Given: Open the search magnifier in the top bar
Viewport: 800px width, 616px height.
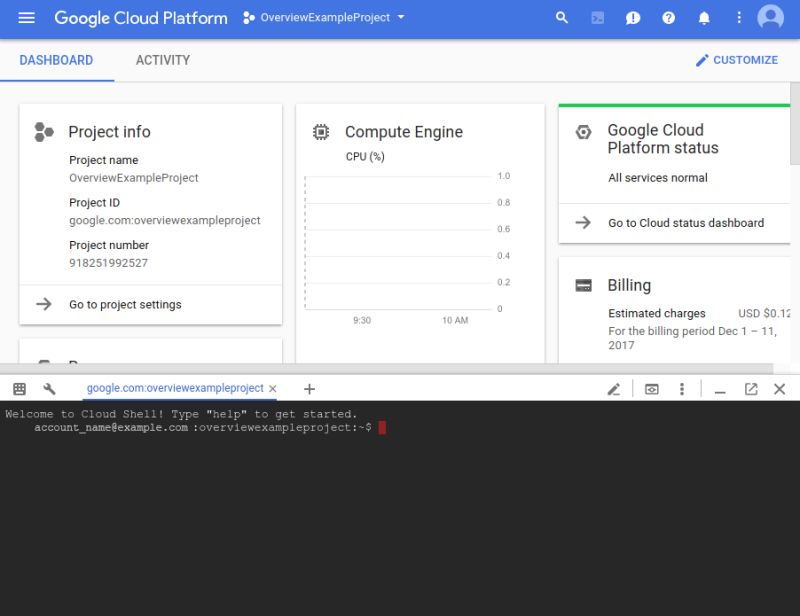Looking at the screenshot, I should pyautogui.click(x=561, y=17).
